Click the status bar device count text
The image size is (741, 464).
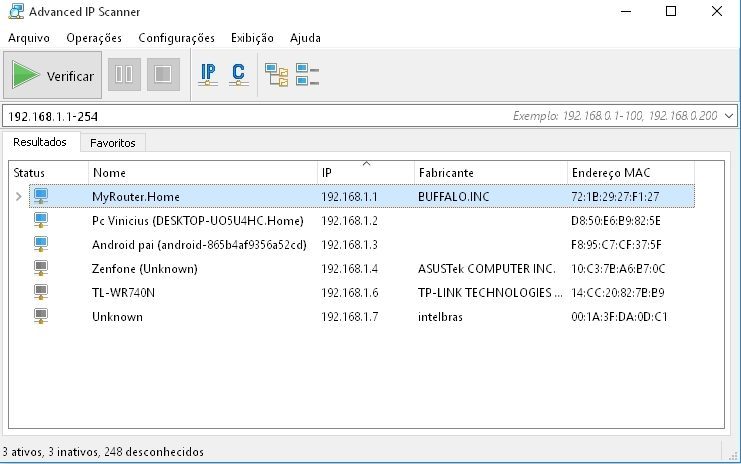(x=103, y=452)
